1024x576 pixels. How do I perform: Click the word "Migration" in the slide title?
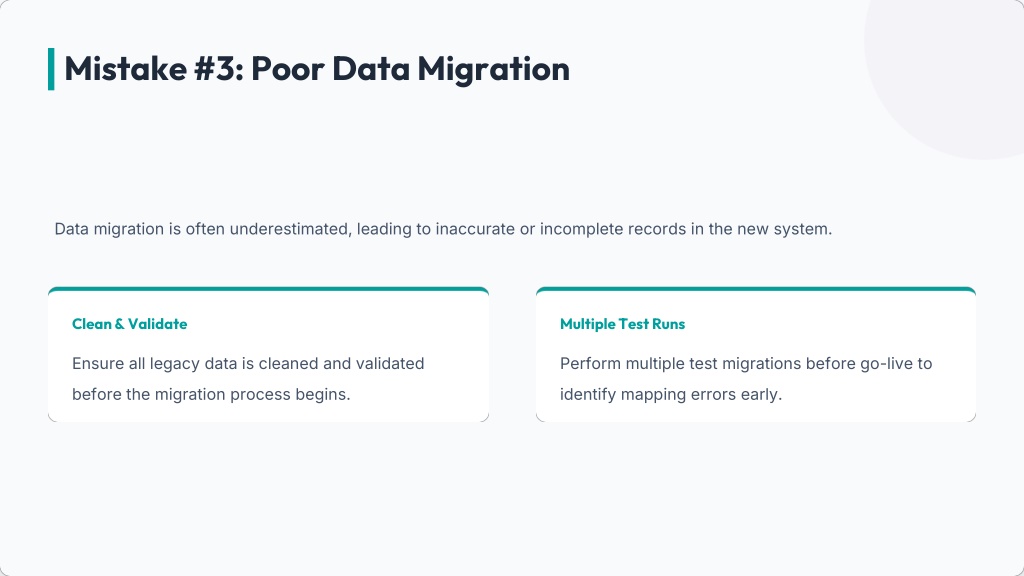click(494, 70)
